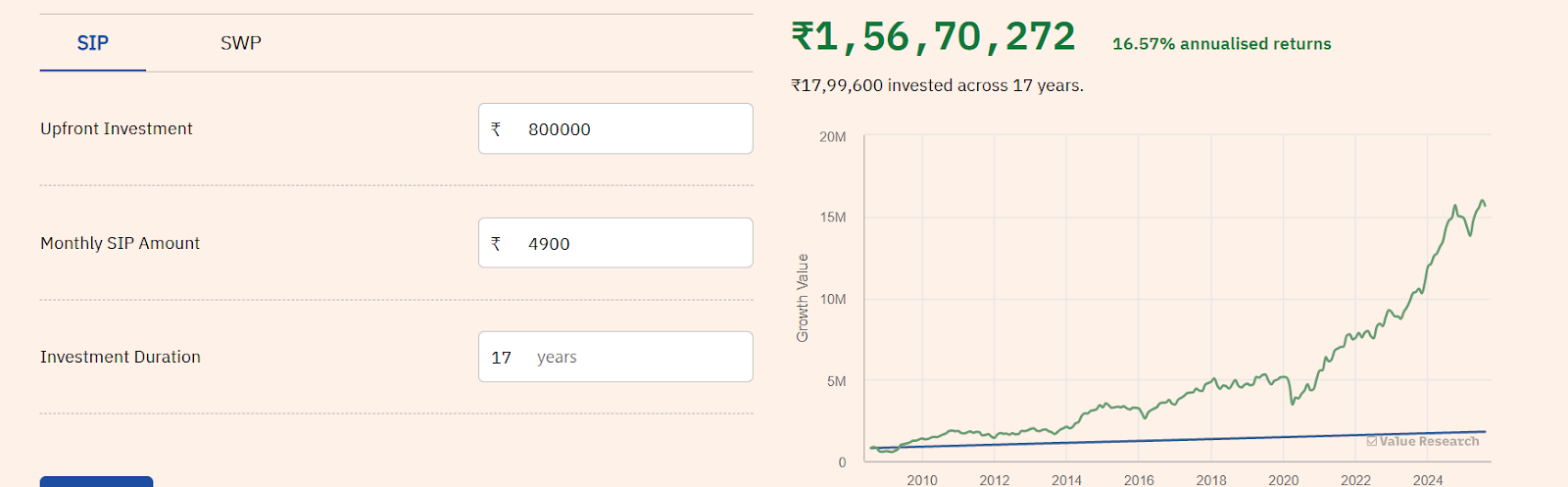
Task: Click the ₹1,56,70,272 total value
Action: [x=933, y=37]
